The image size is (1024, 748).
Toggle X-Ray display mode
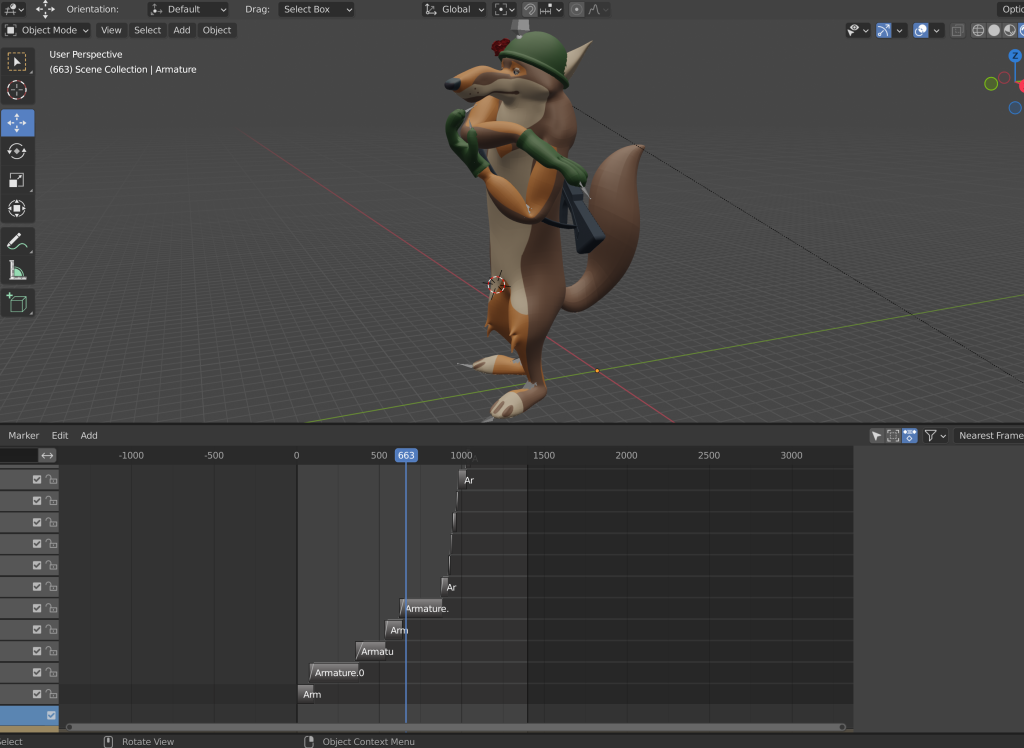[x=957, y=30]
